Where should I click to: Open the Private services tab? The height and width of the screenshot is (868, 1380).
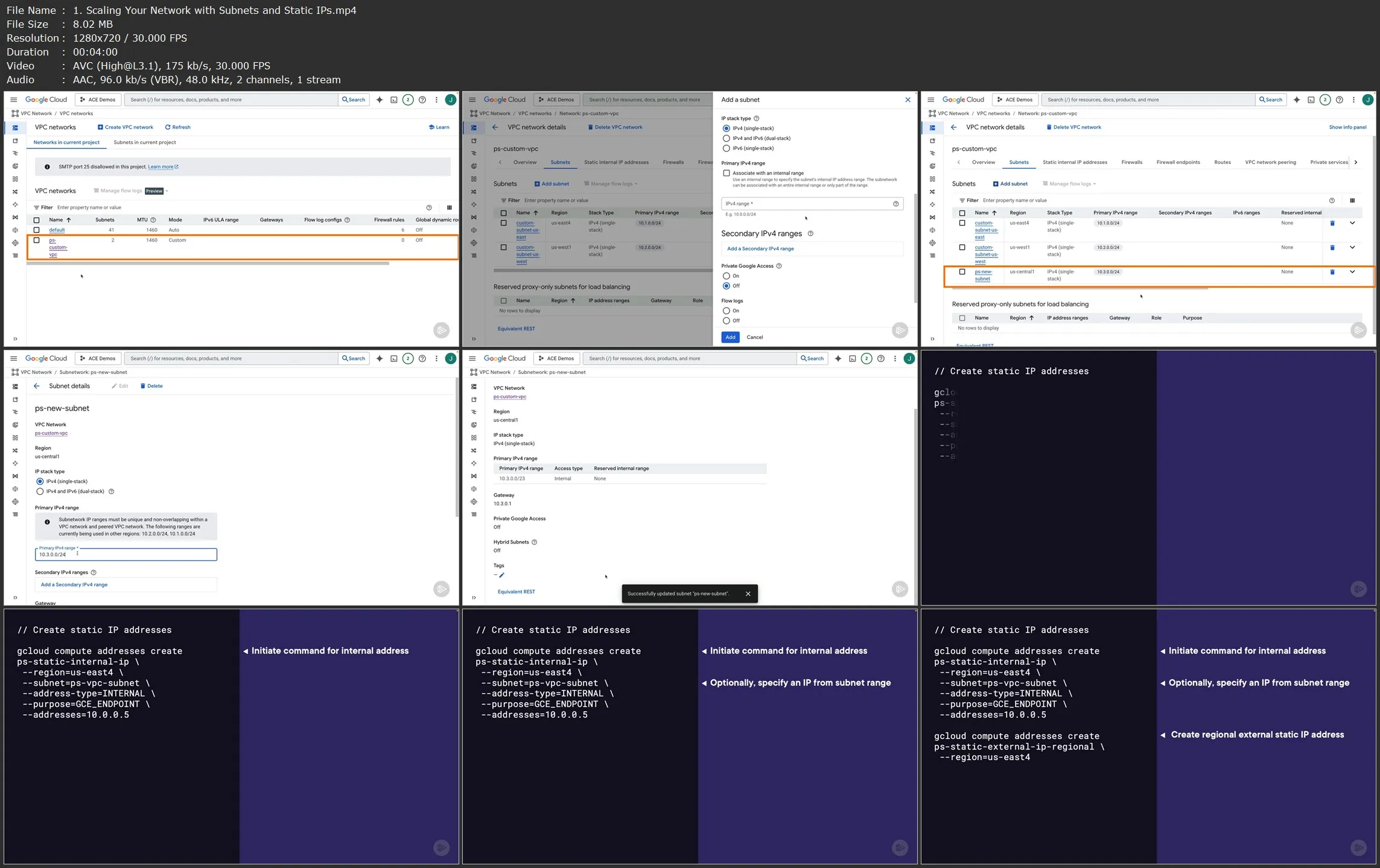(1329, 162)
